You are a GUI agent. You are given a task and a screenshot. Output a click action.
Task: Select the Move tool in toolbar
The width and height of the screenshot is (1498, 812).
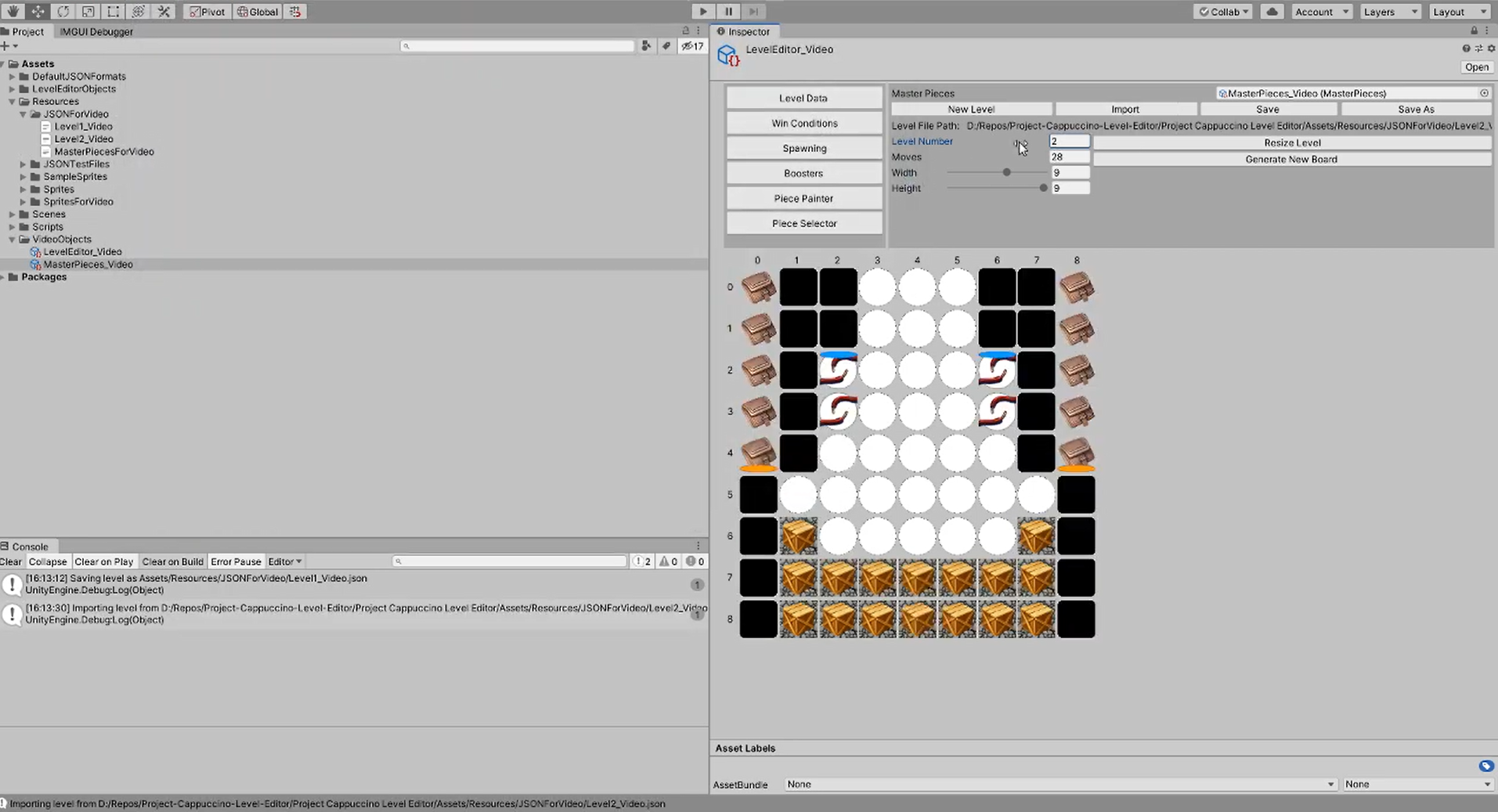(38, 12)
